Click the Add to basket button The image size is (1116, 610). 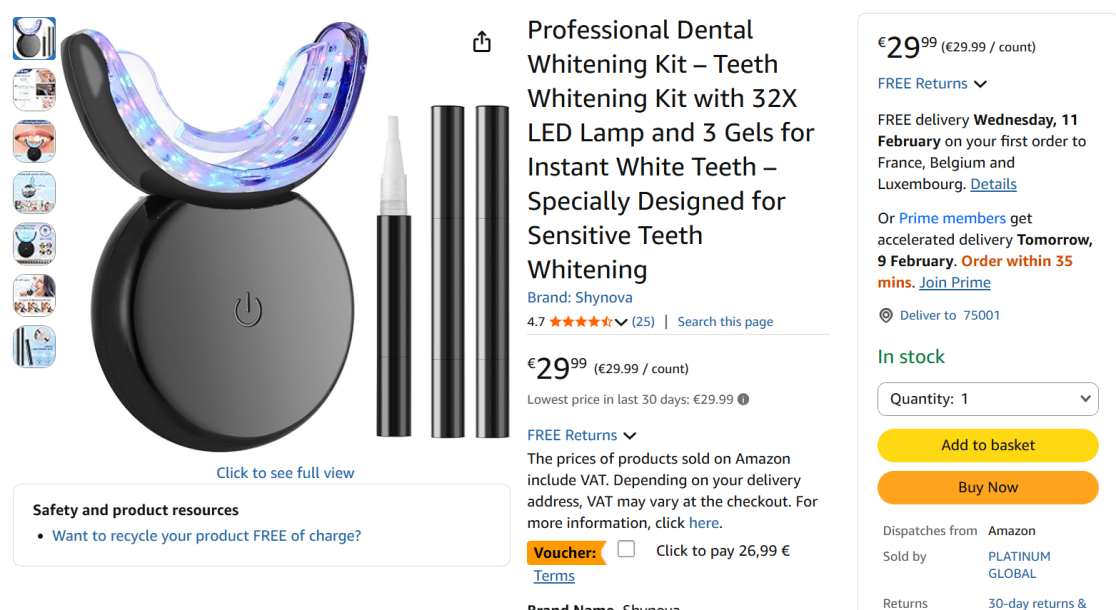[988, 445]
